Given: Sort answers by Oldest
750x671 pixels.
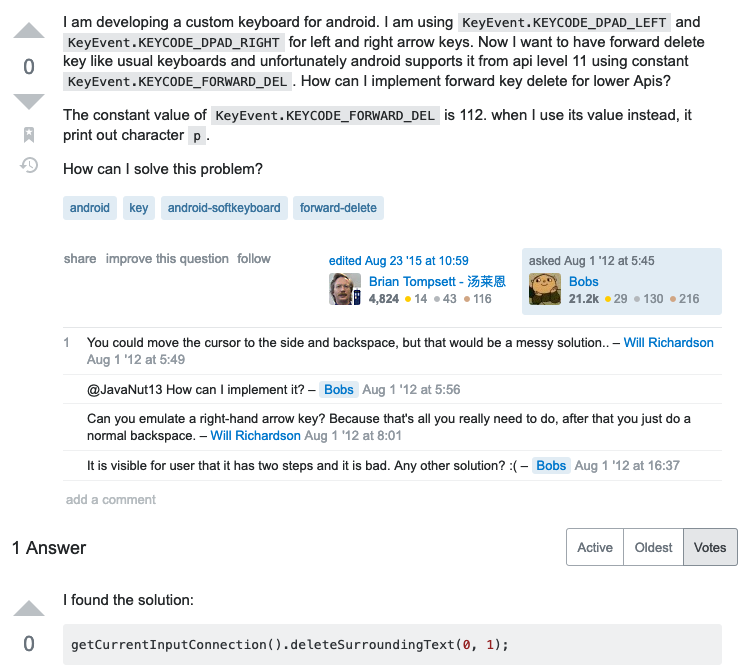Looking at the screenshot, I should 654,547.
